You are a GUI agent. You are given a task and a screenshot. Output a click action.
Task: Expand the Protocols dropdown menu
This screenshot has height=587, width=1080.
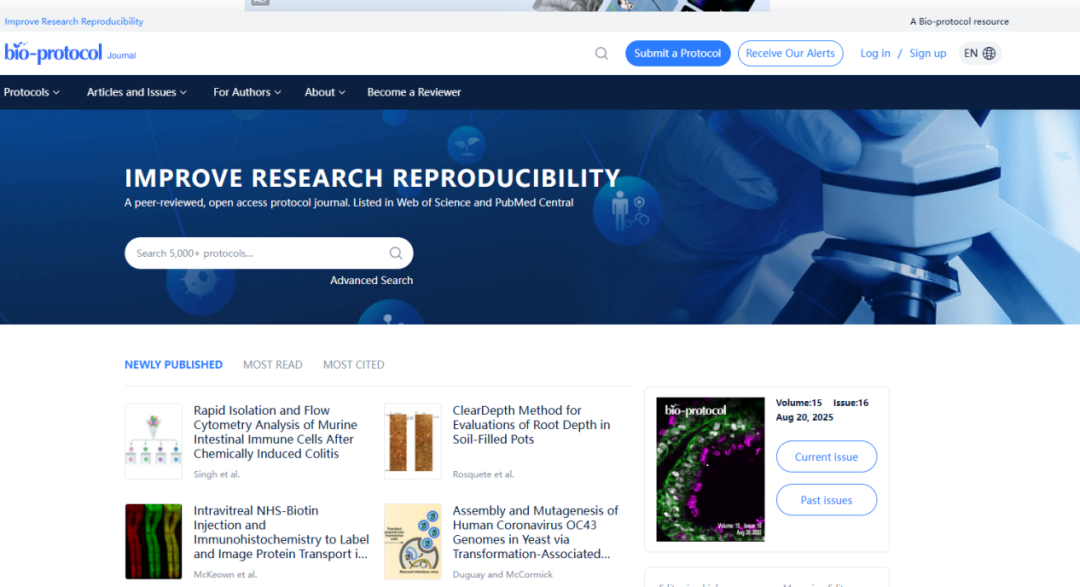(31, 92)
